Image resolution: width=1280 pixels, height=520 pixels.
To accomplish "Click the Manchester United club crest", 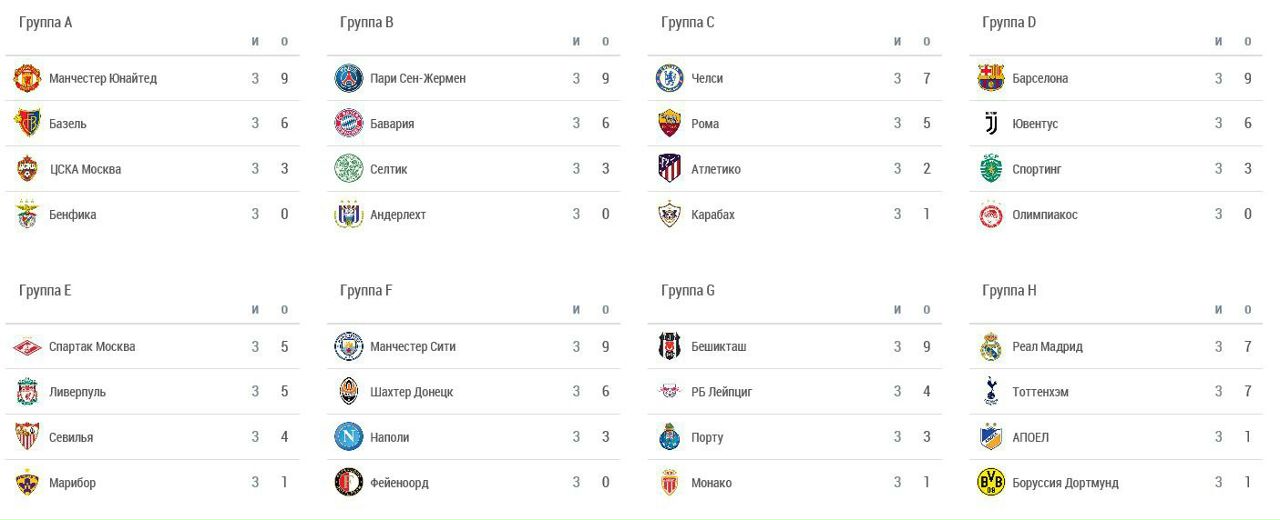I will (x=27, y=78).
